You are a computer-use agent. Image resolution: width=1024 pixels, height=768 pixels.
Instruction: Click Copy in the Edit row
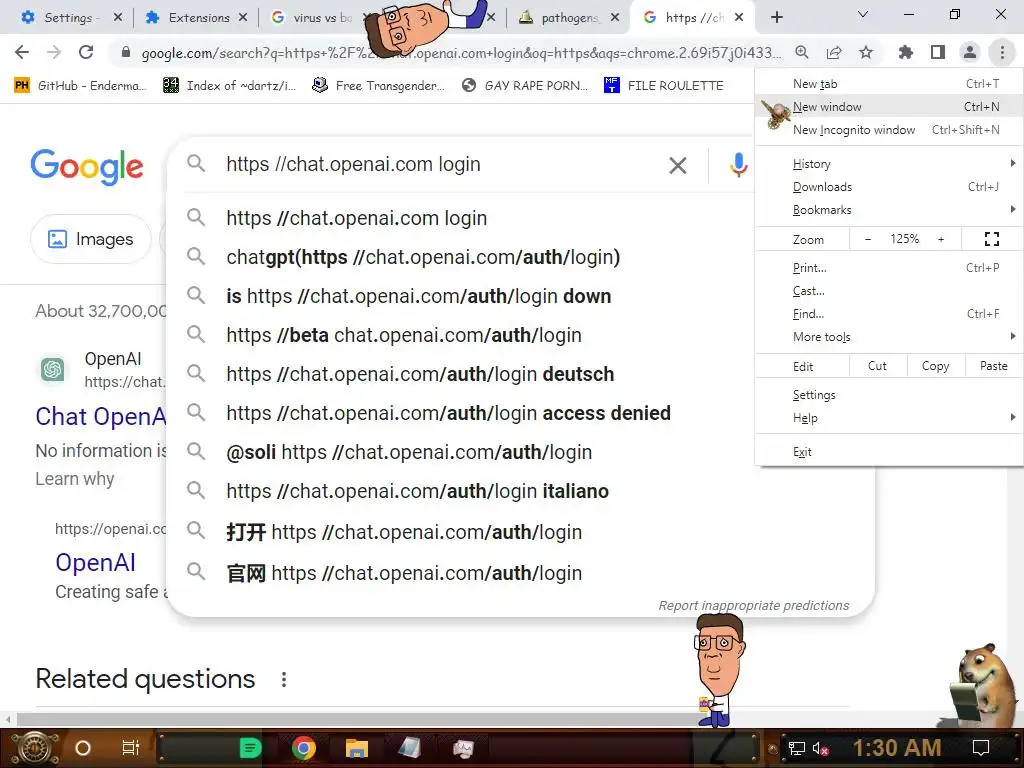(935, 366)
